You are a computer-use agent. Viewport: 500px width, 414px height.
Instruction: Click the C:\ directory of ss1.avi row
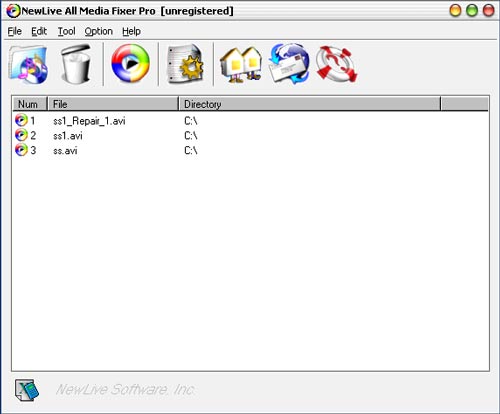tap(191, 136)
